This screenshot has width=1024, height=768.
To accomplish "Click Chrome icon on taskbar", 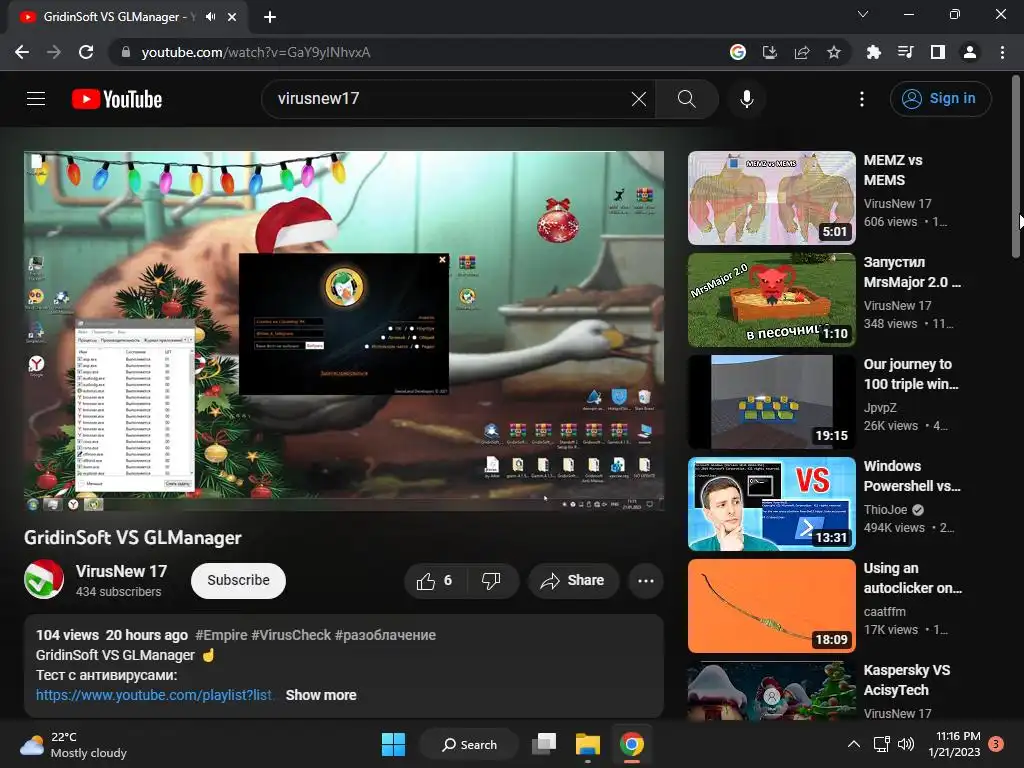I will (x=632, y=744).
